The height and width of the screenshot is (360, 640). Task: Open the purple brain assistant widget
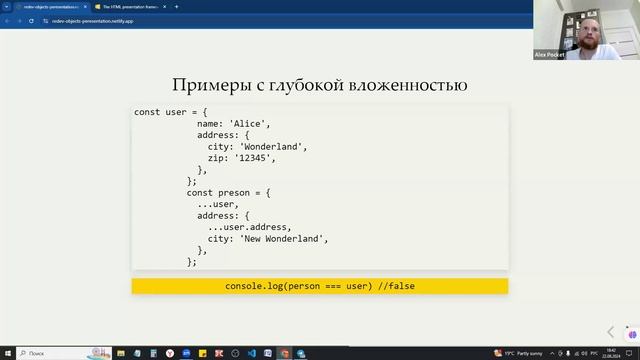pos(632,335)
